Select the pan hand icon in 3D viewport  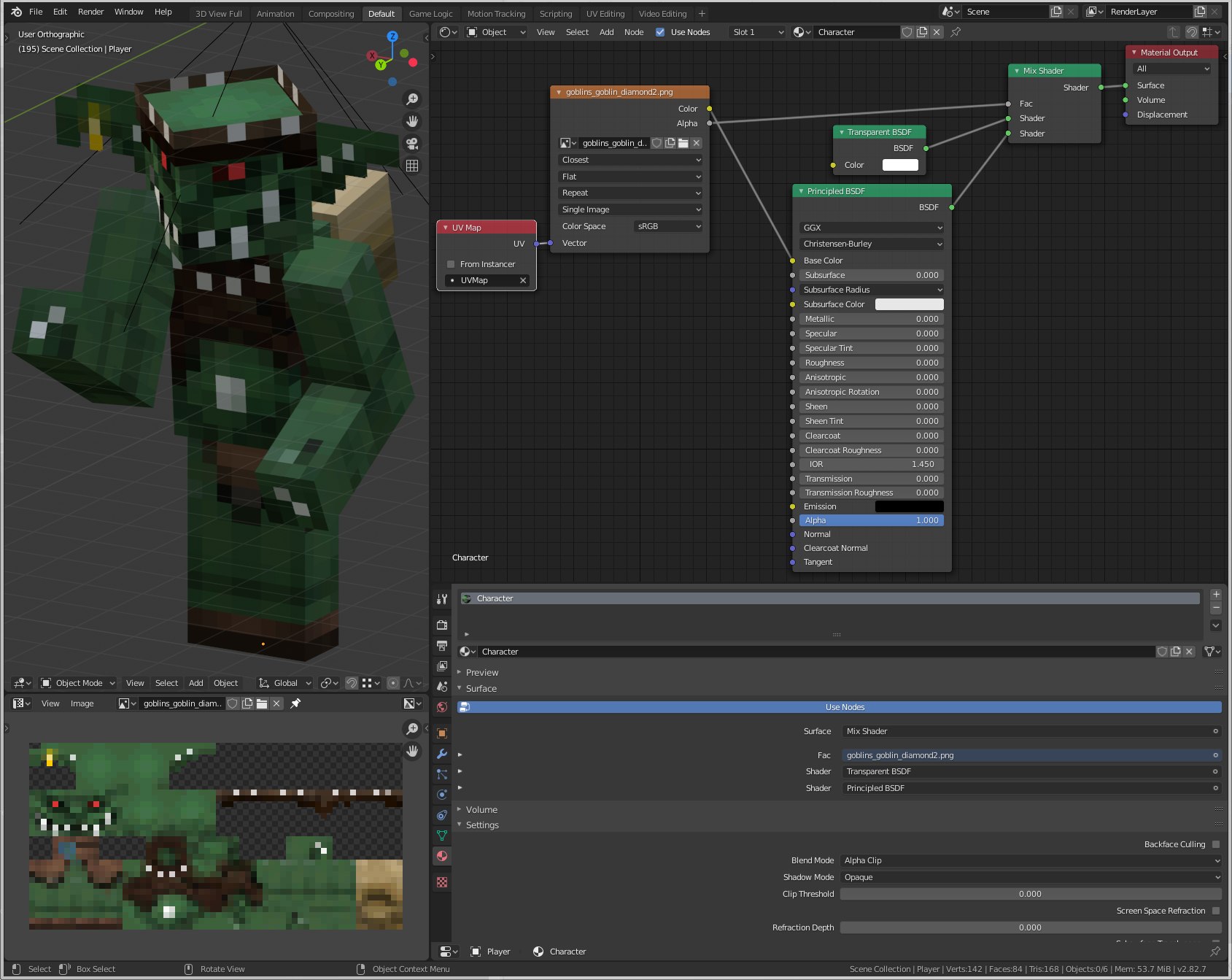[412, 121]
